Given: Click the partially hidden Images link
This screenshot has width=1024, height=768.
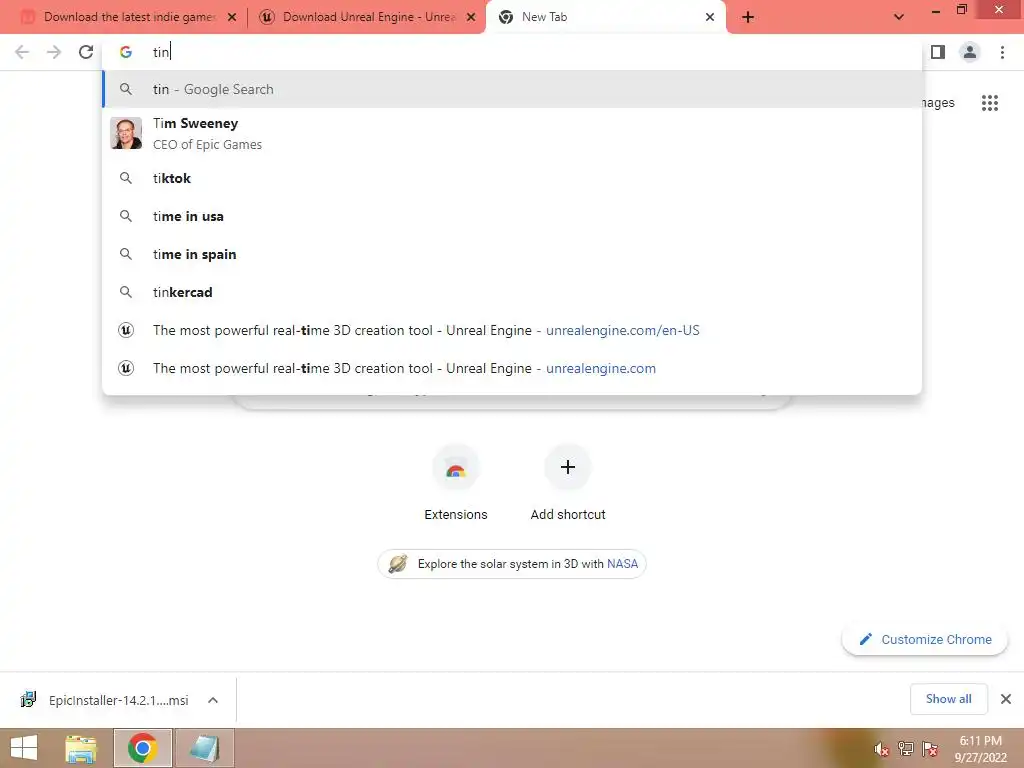Looking at the screenshot, I should (x=939, y=103).
